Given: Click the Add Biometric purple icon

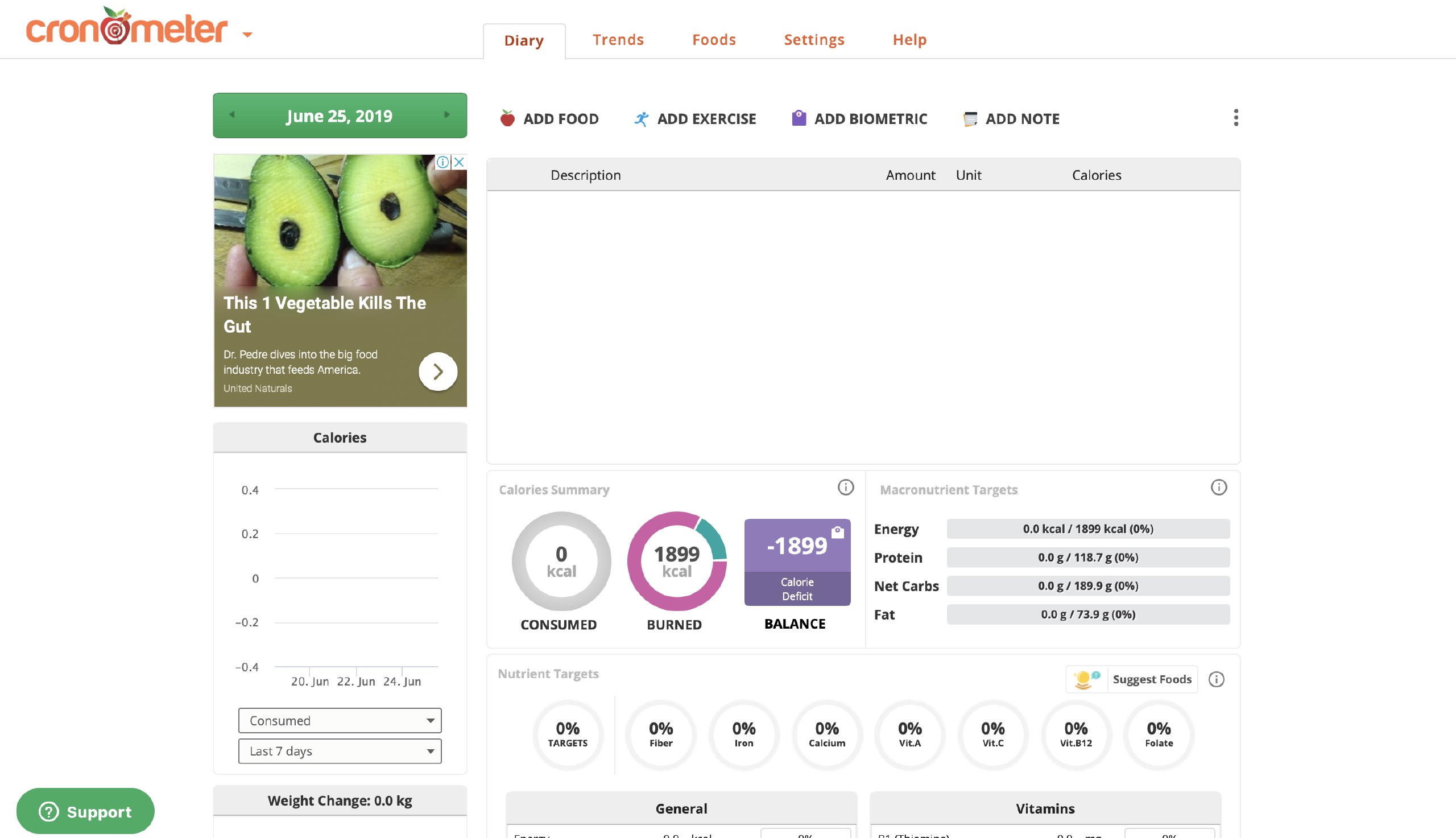Looking at the screenshot, I should [x=799, y=118].
